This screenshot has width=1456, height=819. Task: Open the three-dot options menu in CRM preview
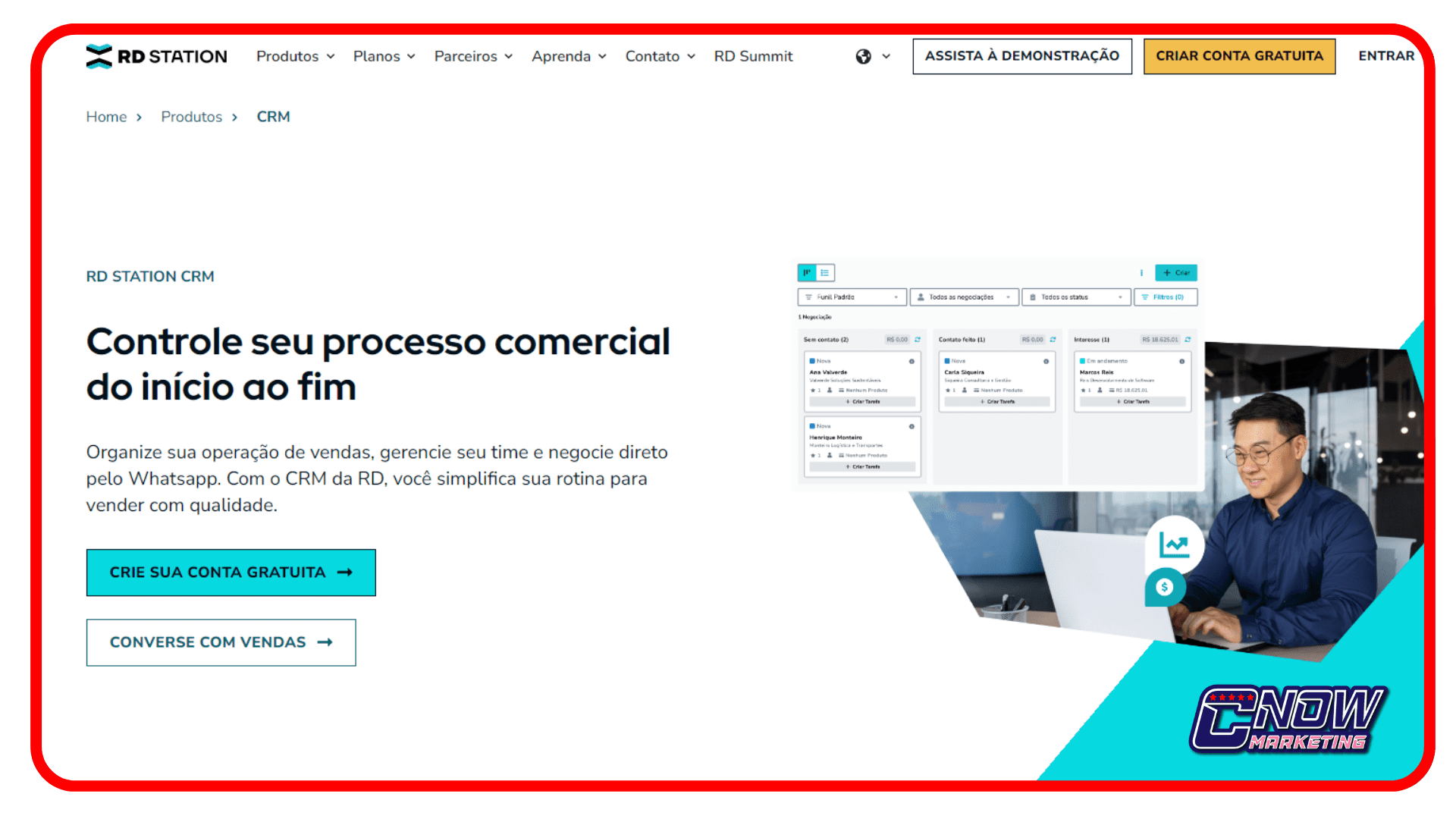[1141, 273]
